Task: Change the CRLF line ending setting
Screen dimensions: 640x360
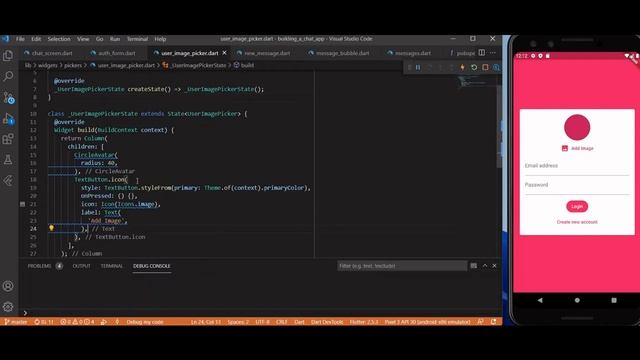Action: click(x=281, y=322)
